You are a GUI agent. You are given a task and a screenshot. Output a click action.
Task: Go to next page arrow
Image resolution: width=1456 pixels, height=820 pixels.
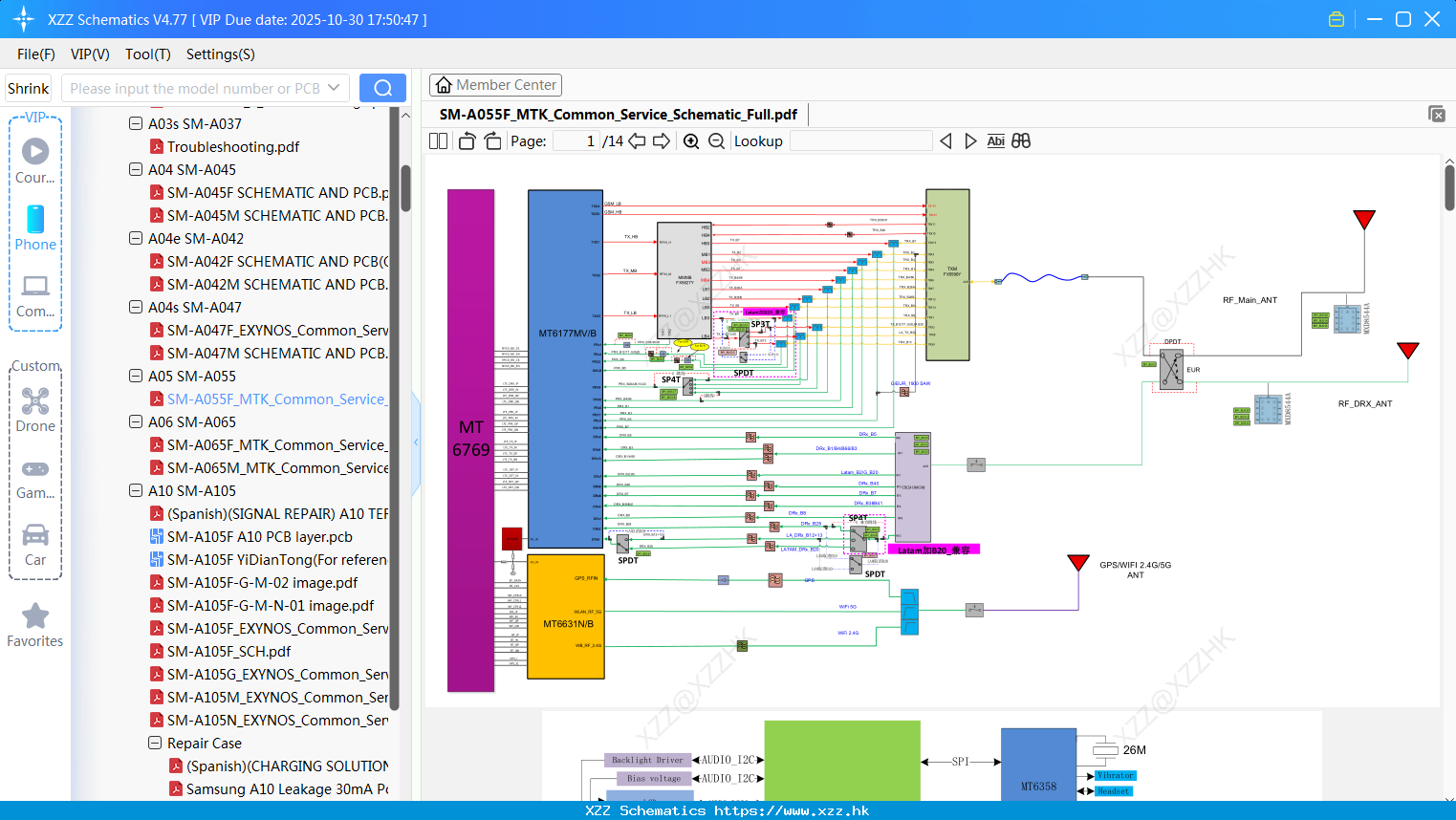[662, 141]
